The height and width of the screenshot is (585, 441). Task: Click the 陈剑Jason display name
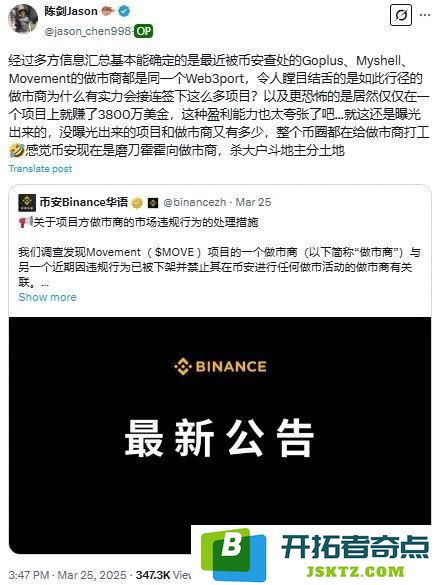(71, 12)
